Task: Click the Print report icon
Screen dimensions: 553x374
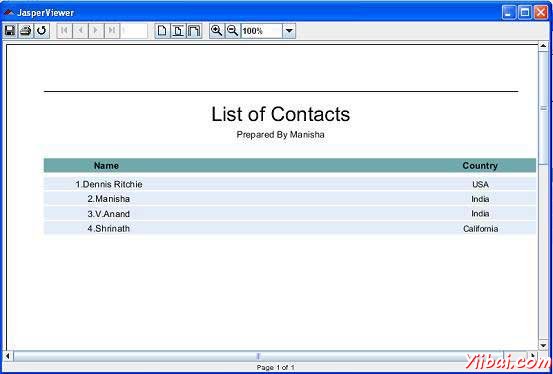Action: point(26,31)
